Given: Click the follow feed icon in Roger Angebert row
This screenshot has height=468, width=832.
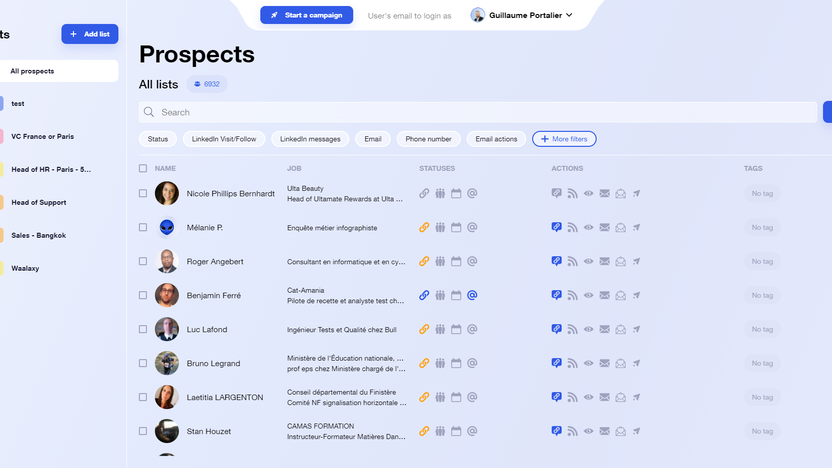Looking at the screenshot, I should [x=572, y=262].
